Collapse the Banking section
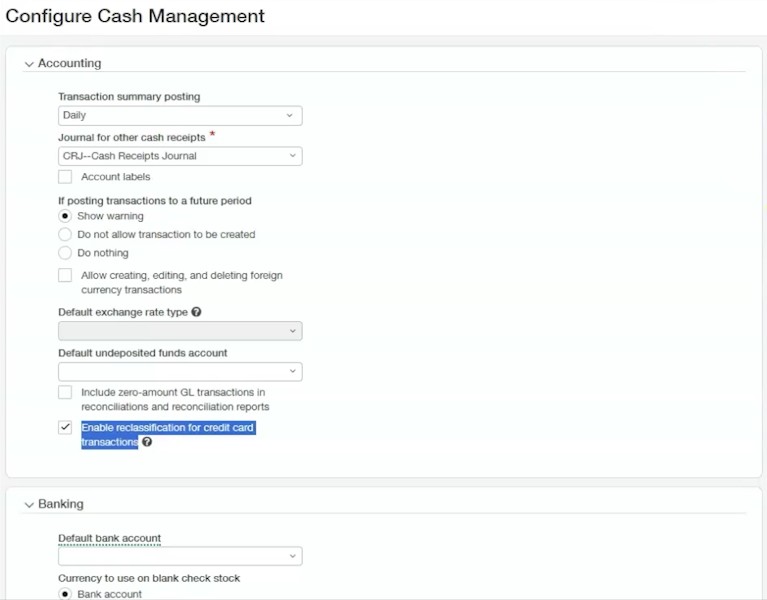 pos(29,505)
